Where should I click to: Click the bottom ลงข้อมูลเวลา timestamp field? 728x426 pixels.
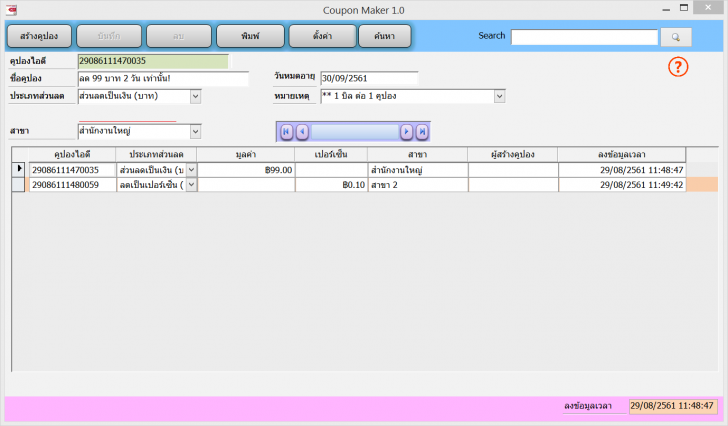click(x=673, y=406)
